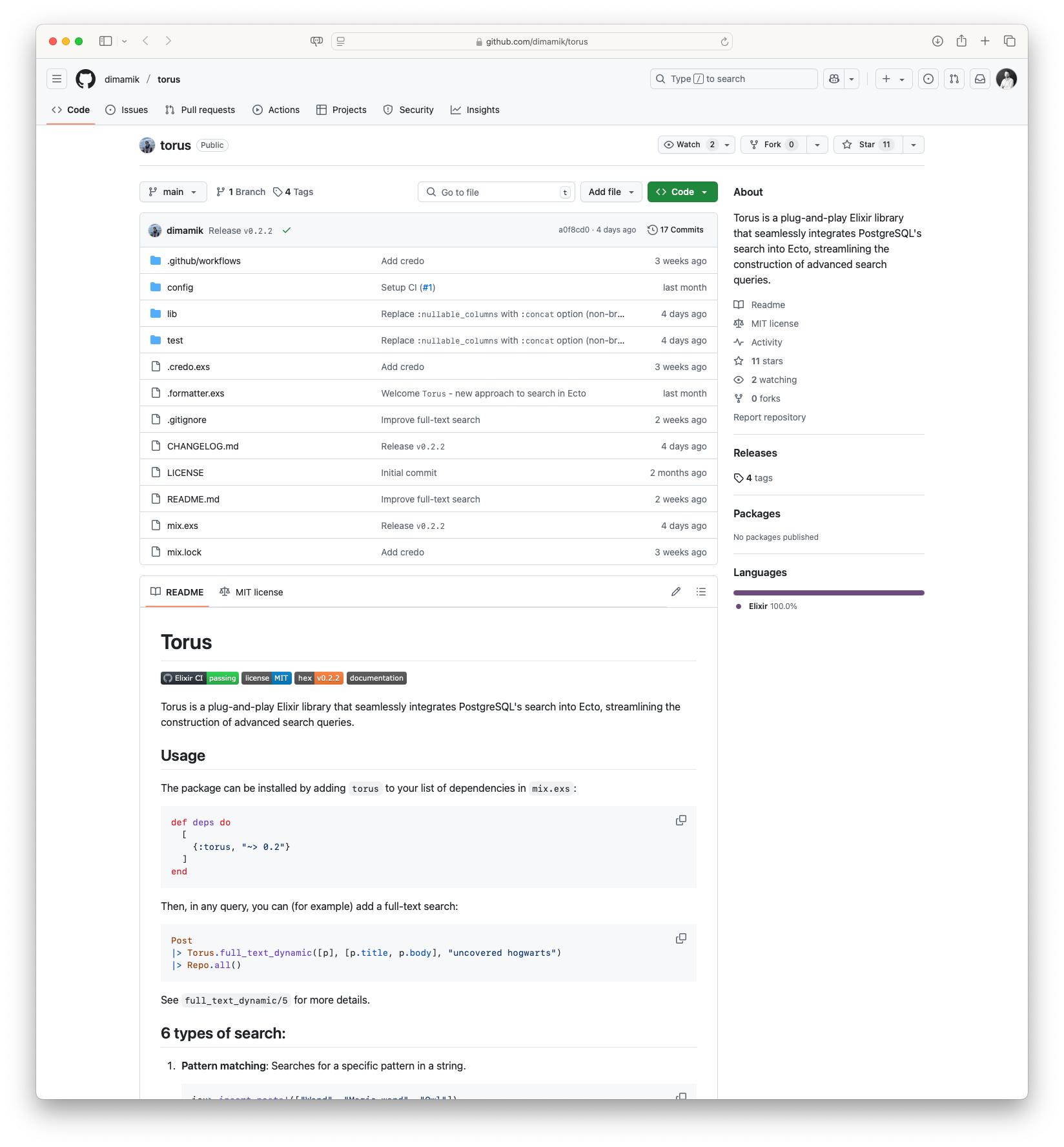Switch to the Actions tab
This screenshot has height=1147, width=1064.
276,110
